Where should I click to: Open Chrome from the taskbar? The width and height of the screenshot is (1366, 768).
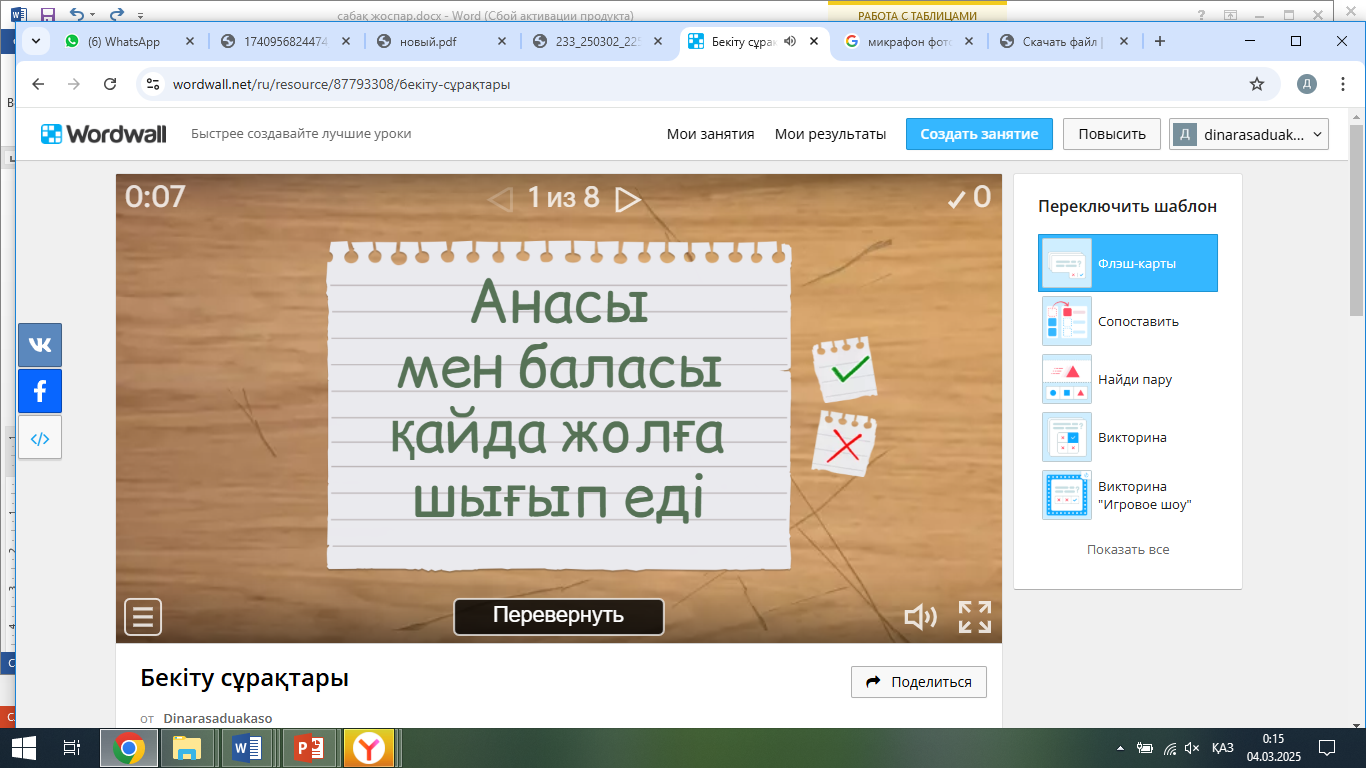tap(129, 747)
